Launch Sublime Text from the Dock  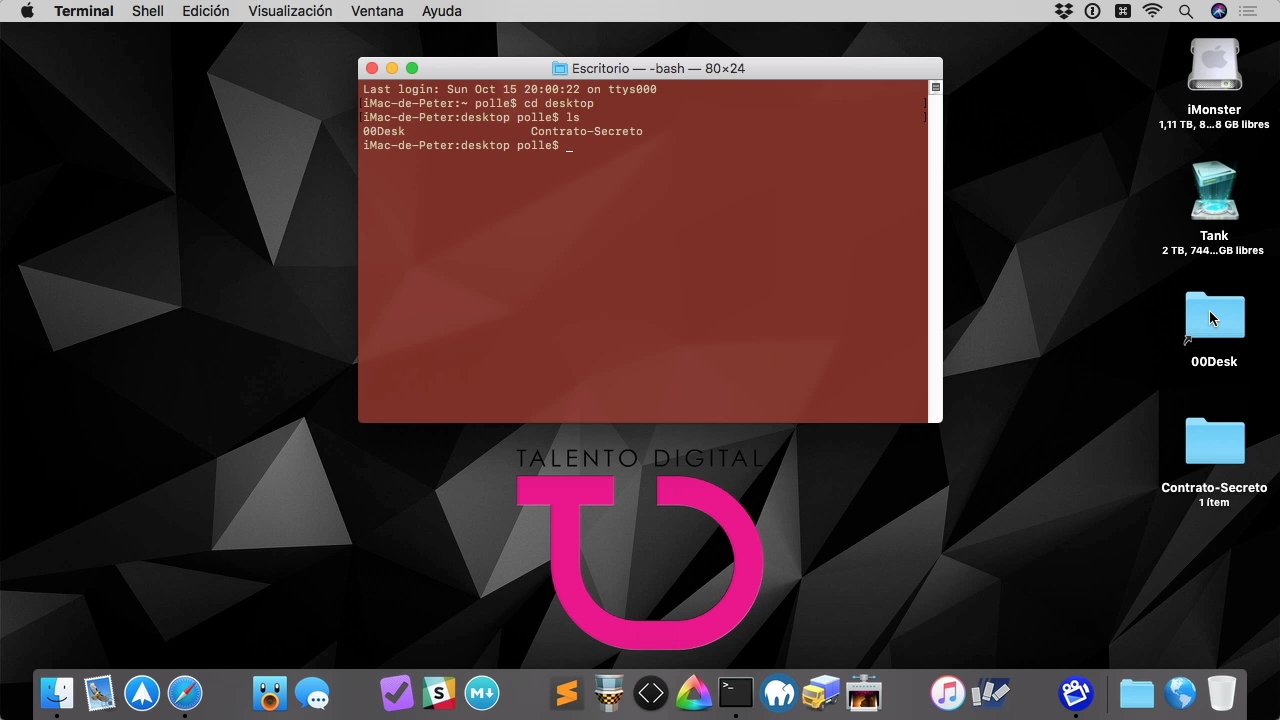click(566, 693)
